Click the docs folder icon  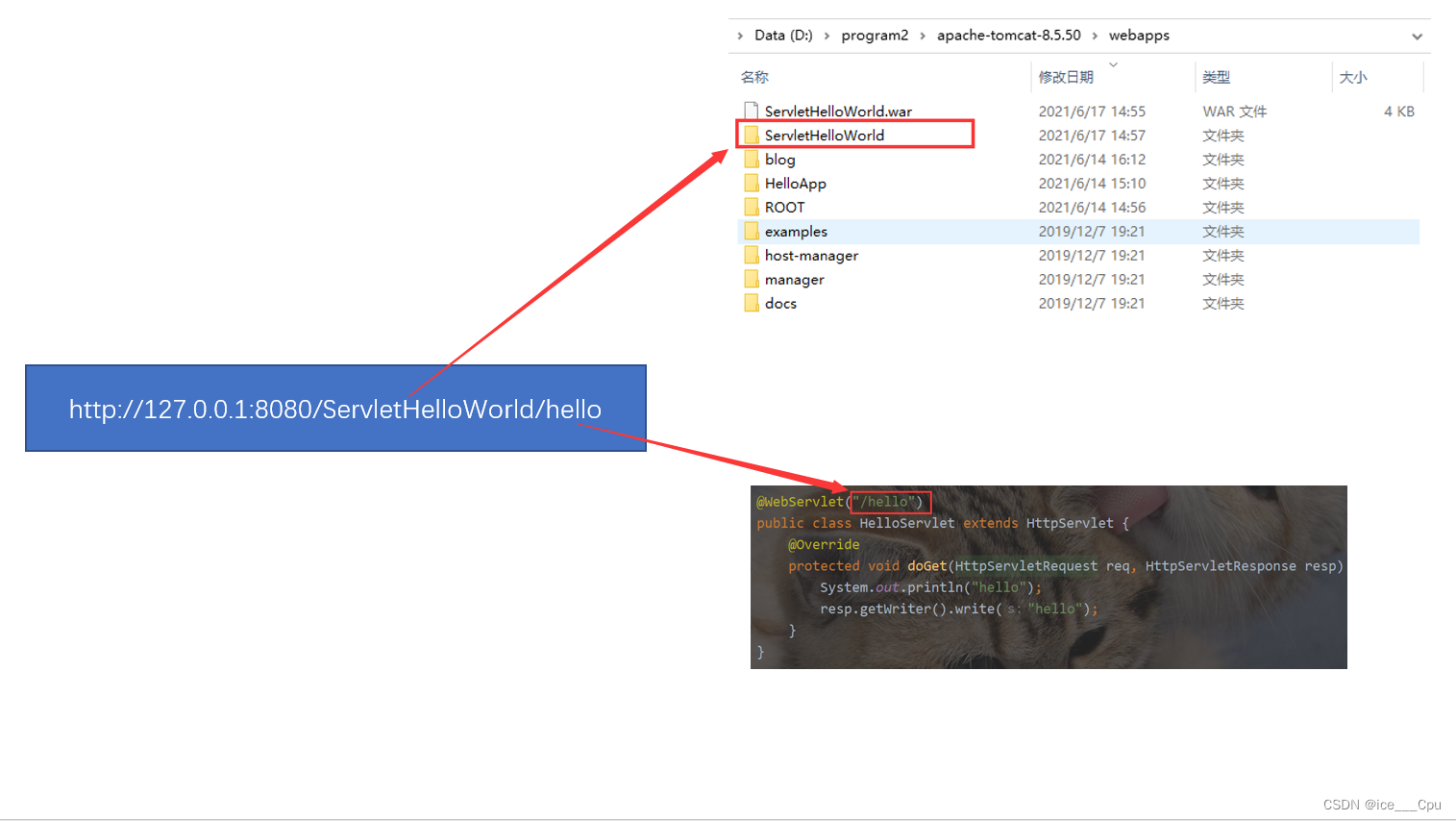tap(752, 303)
